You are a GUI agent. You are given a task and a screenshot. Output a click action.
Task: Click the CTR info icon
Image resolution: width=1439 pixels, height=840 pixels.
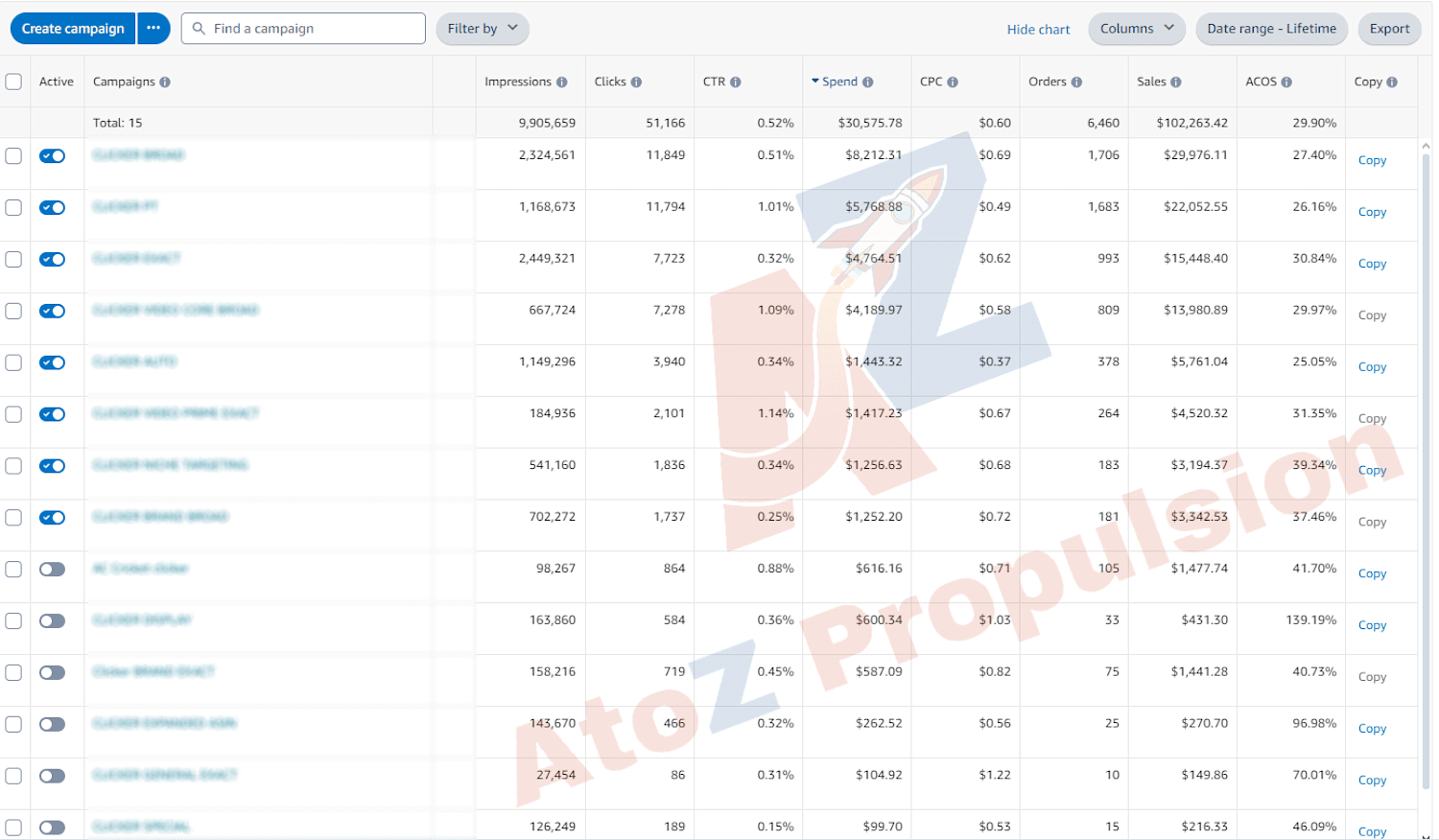[x=736, y=82]
